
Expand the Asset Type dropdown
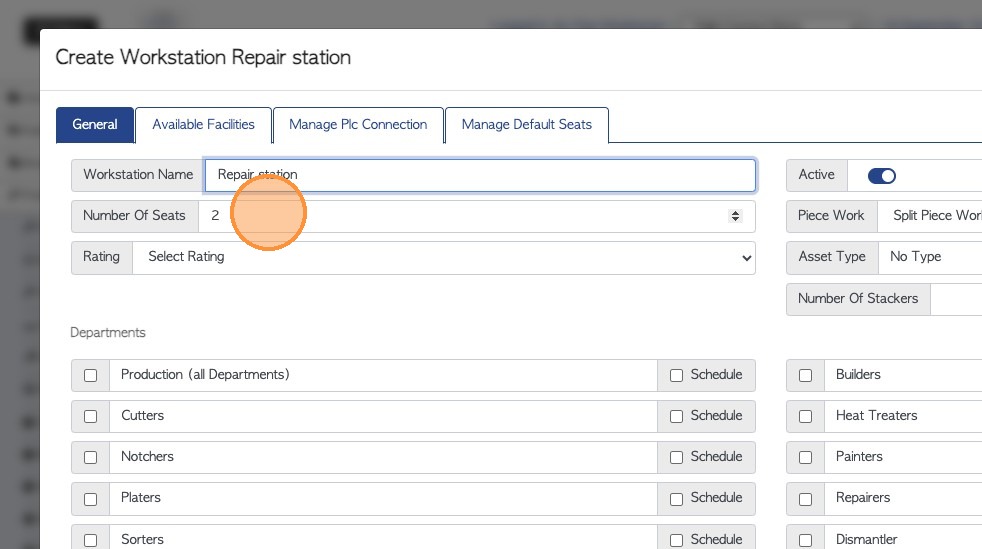[930, 257]
